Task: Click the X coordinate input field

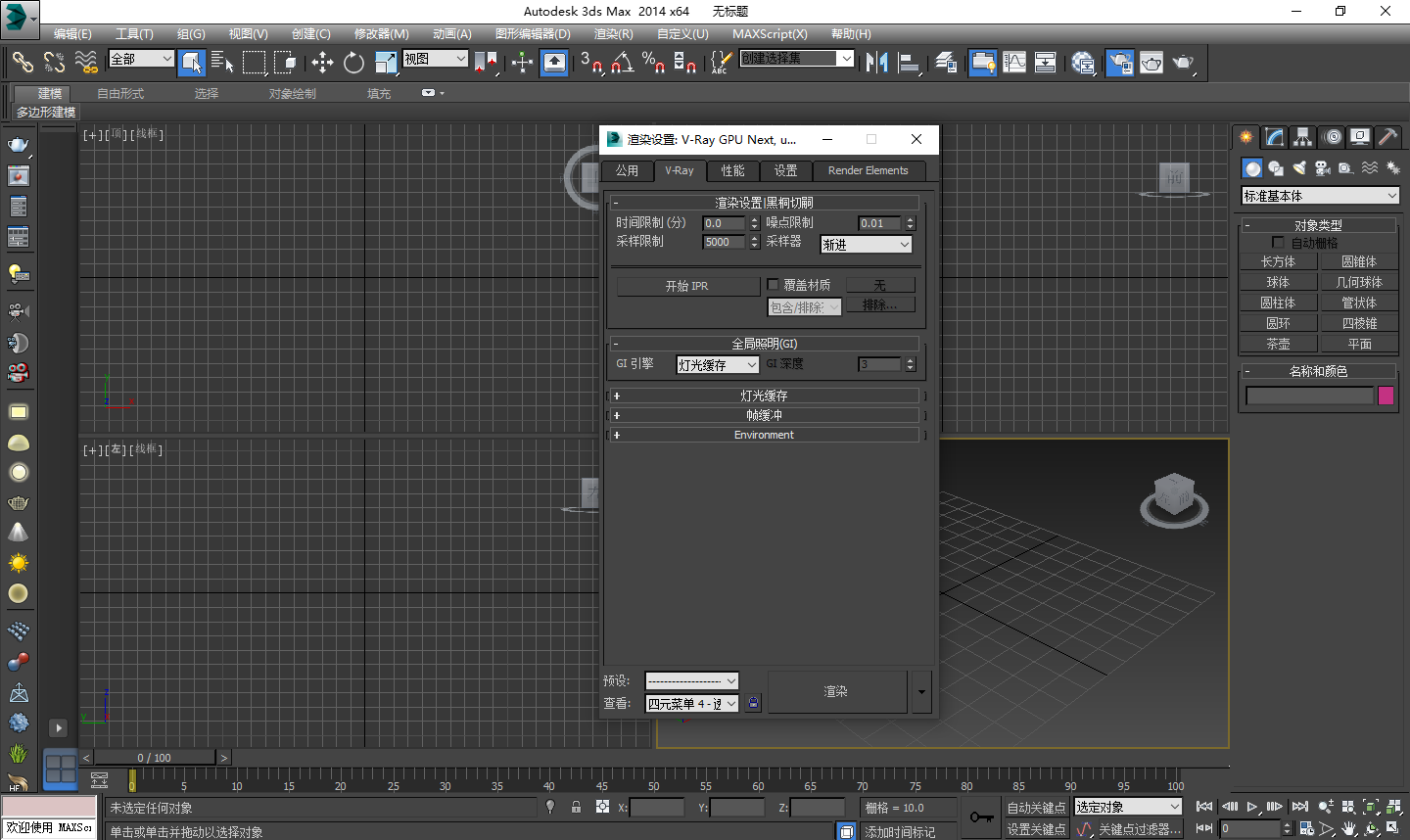Action: (x=658, y=807)
